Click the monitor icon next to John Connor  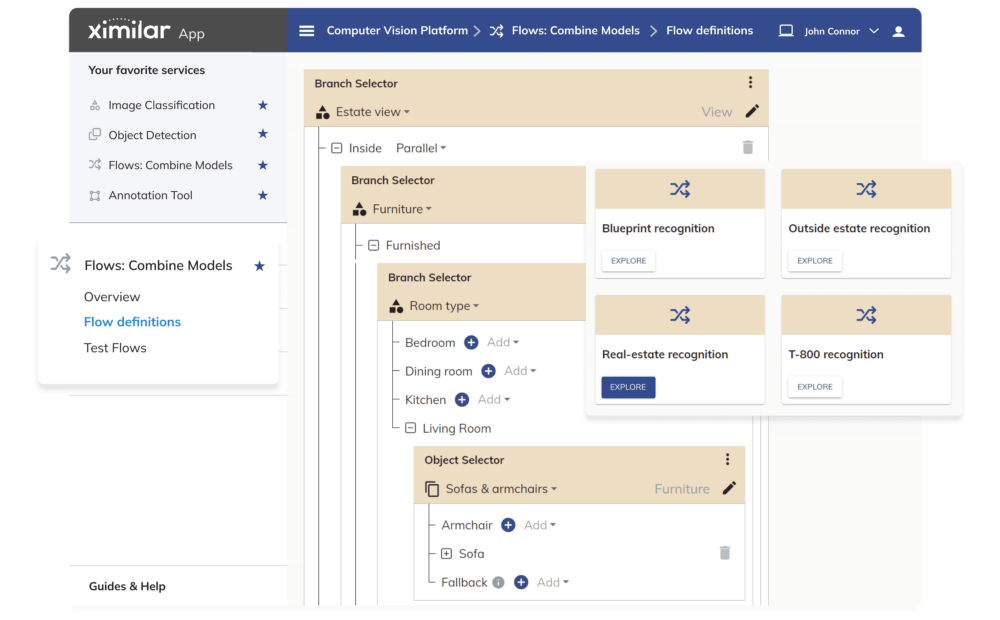pos(786,31)
